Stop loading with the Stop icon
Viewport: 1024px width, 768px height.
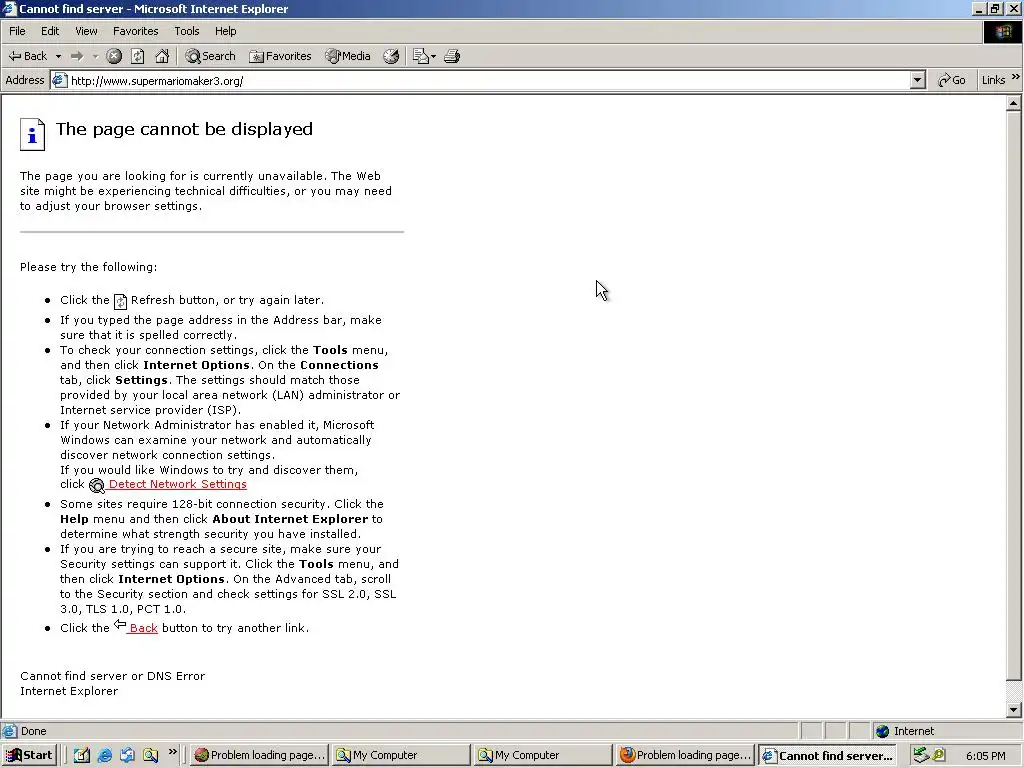pos(114,56)
